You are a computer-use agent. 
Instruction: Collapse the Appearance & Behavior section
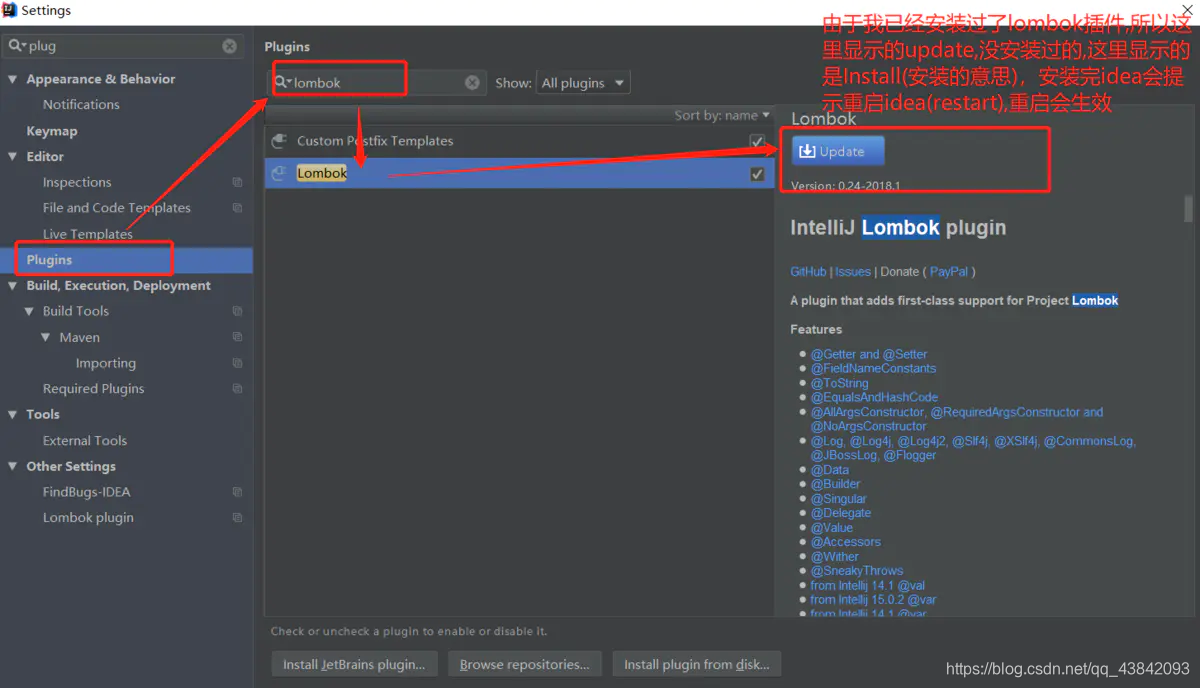point(13,79)
